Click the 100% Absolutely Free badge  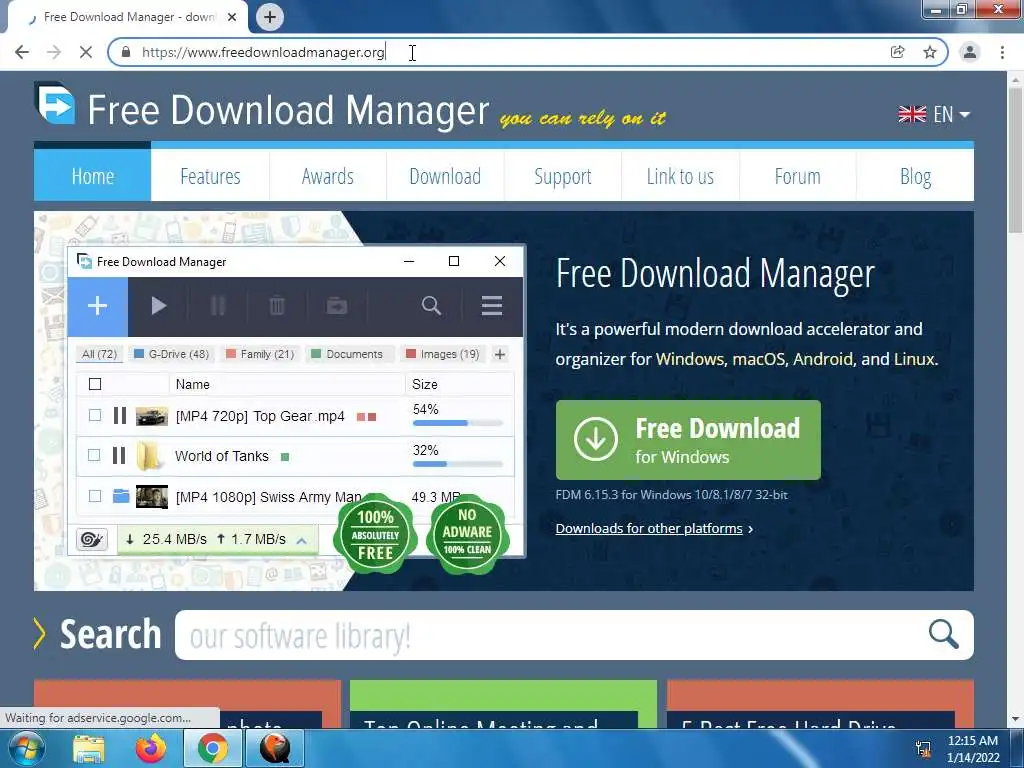tap(376, 534)
